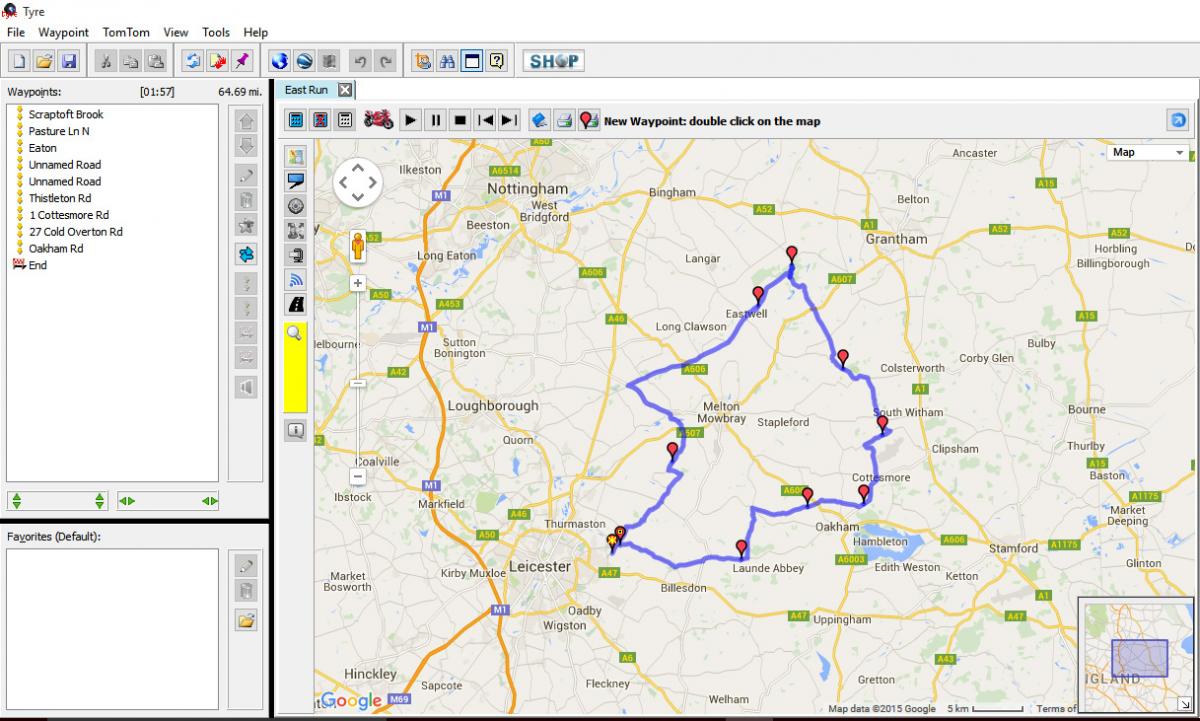Open the SHOP button
The width and height of the screenshot is (1200, 721).
(553, 62)
